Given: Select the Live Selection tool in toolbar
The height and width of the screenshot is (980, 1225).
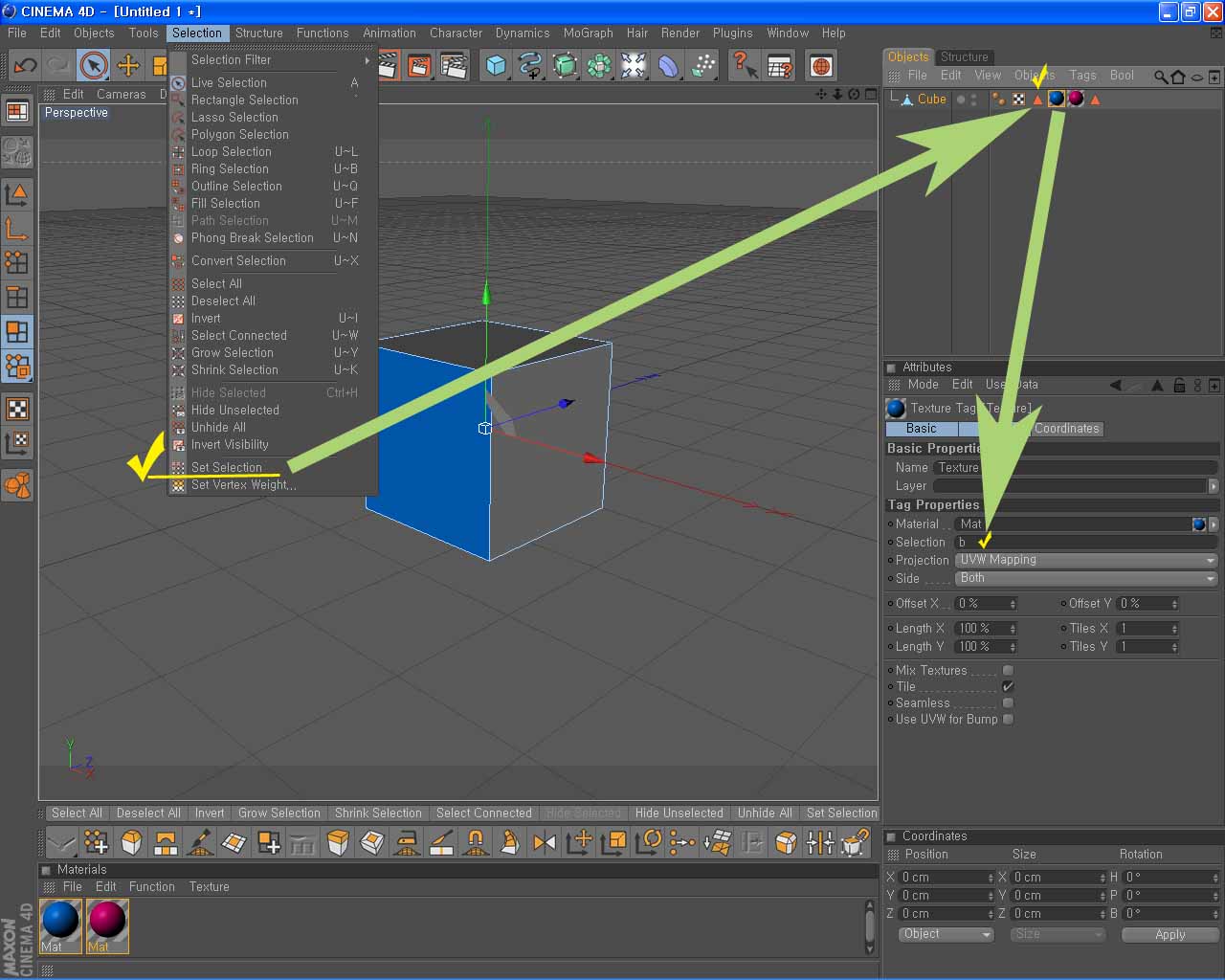Looking at the screenshot, I should coord(93,65).
